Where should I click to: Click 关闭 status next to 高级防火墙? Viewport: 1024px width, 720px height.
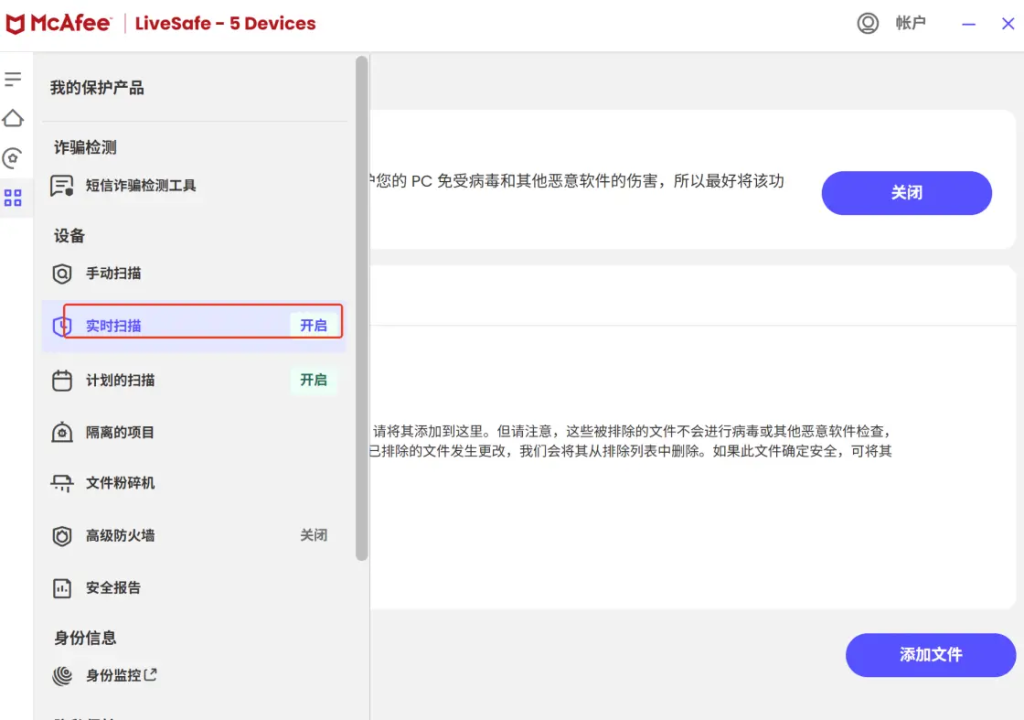click(x=313, y=535)
